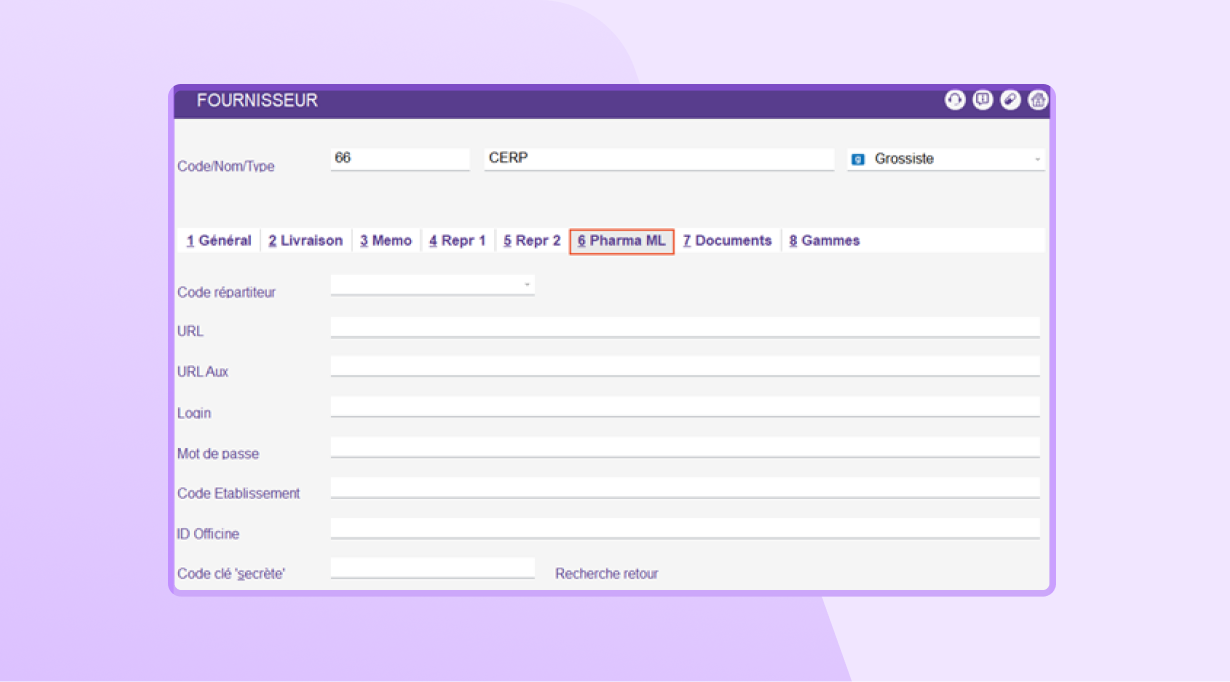Open the Code répartiteur dropdown
Viewport: 1230px width, 682px height.
click(526, 285)
